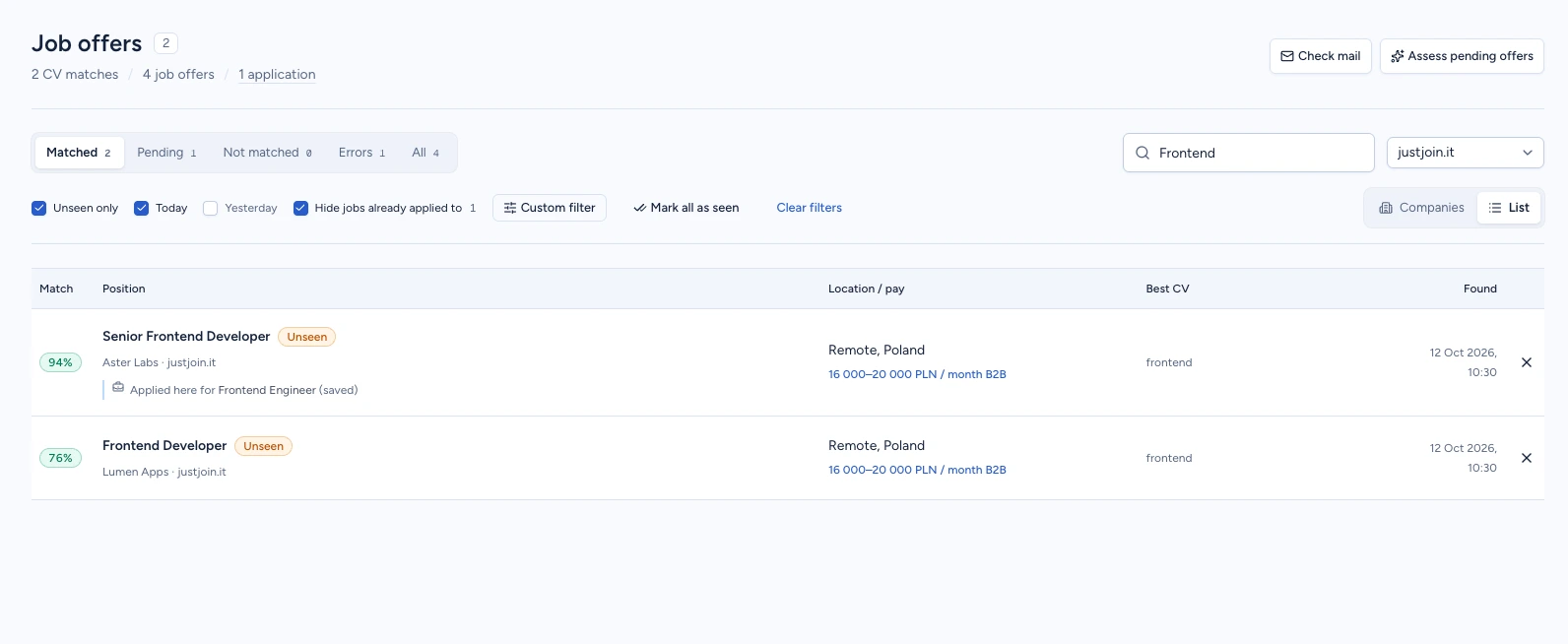Click Remote, Poland in Lumen Apps row

pos(877,446)
